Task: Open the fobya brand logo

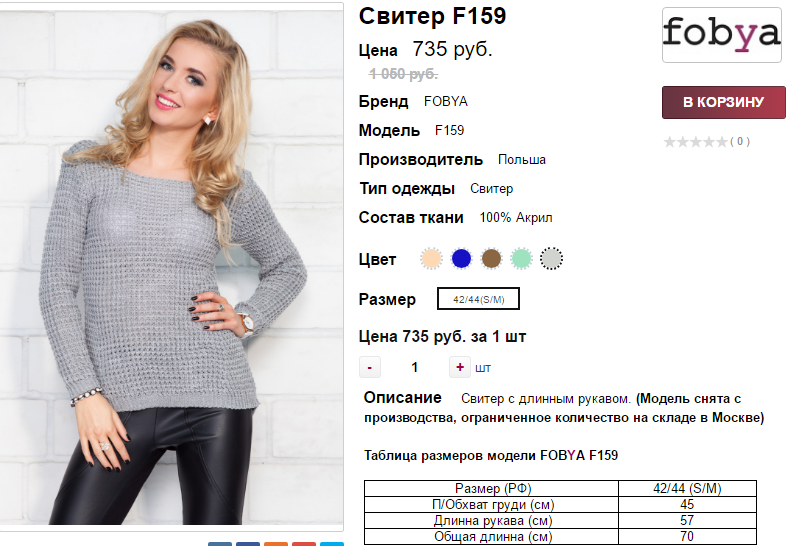Action: pyautogui.click(x=721, y=35)
